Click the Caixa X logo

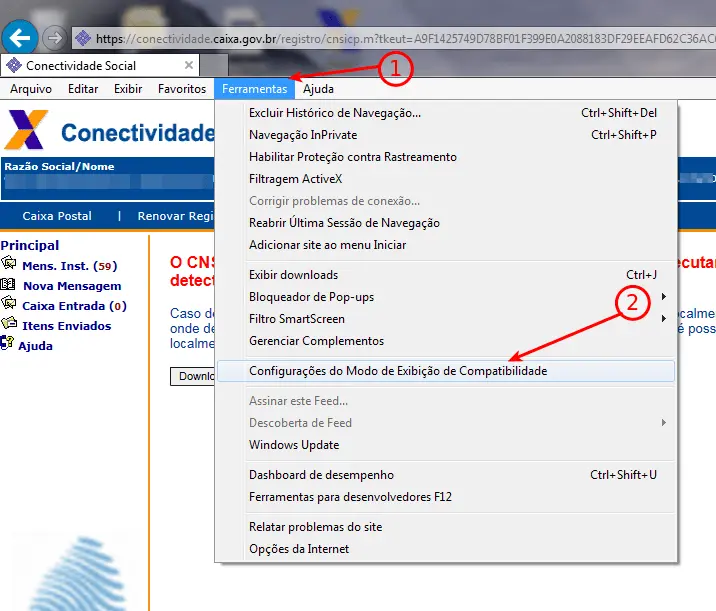[x=26, y=130]
